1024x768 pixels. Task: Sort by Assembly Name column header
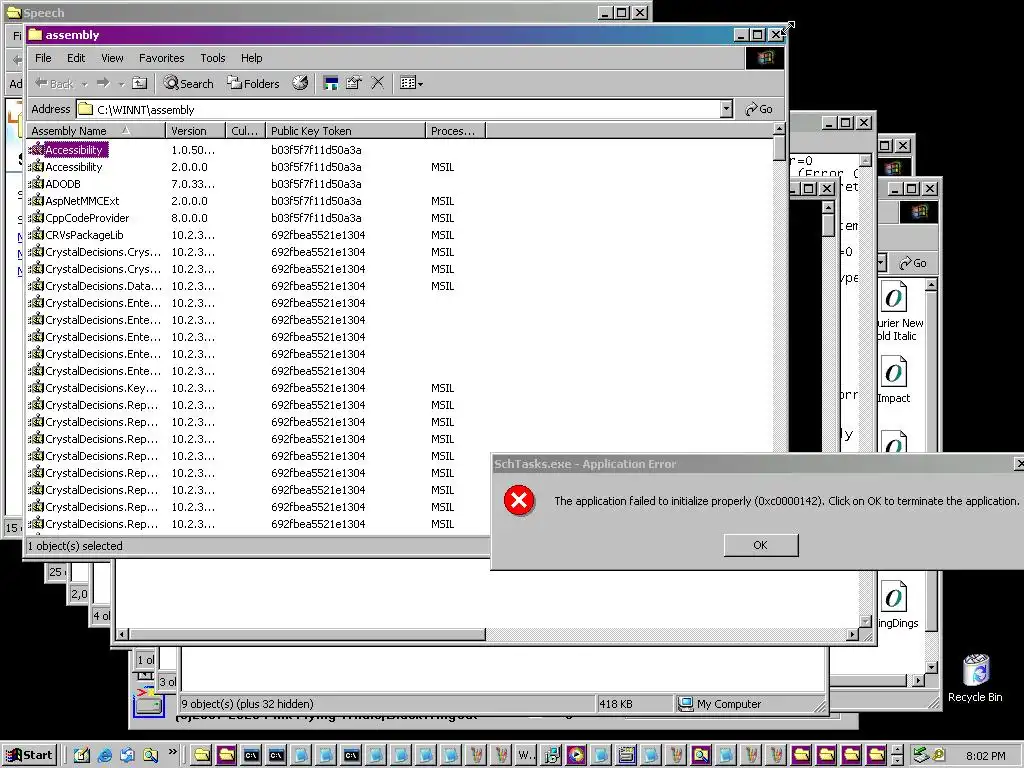point(96,131)
